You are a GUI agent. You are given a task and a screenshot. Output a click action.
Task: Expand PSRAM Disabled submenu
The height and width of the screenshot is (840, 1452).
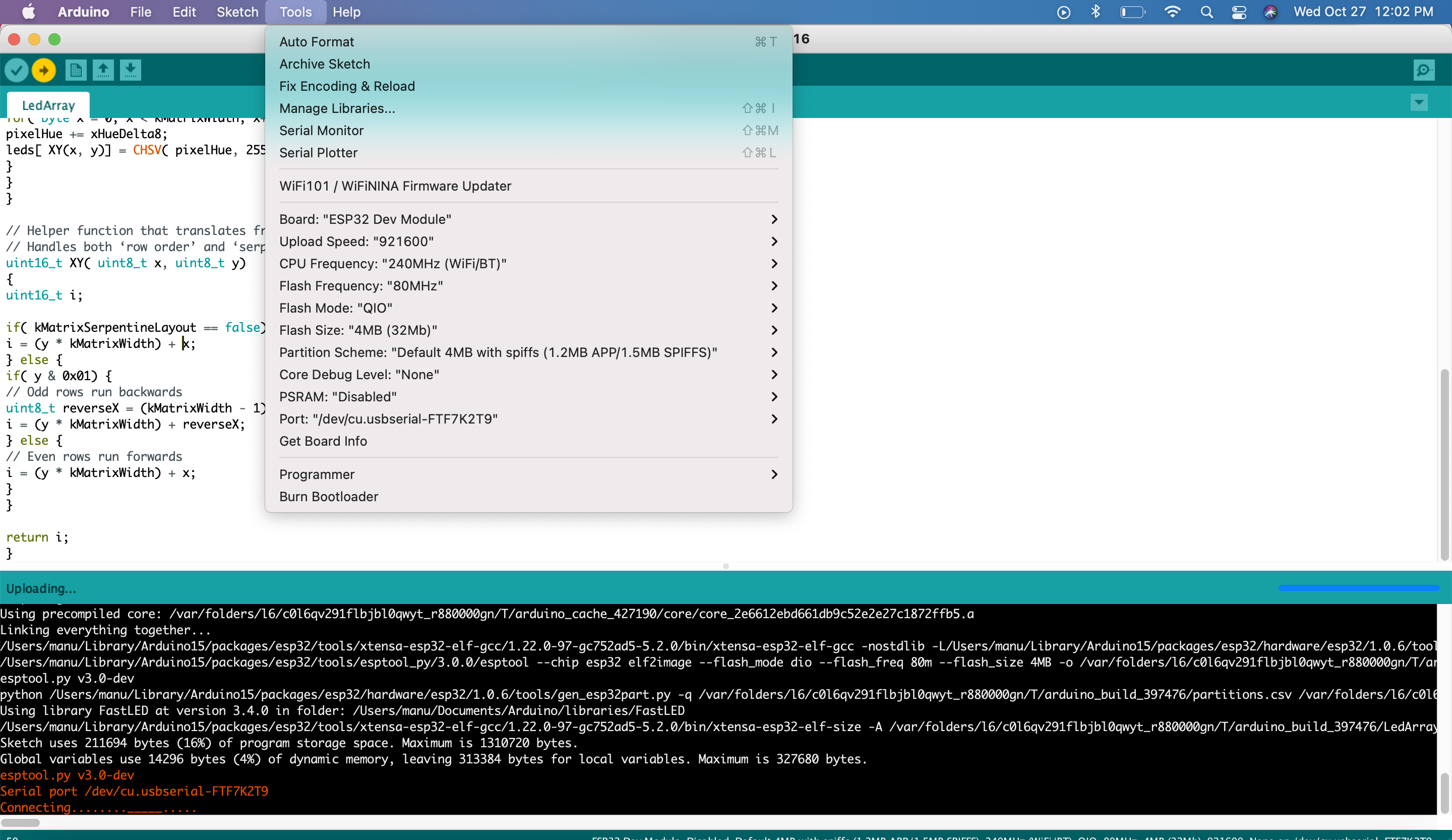[528, 396]
